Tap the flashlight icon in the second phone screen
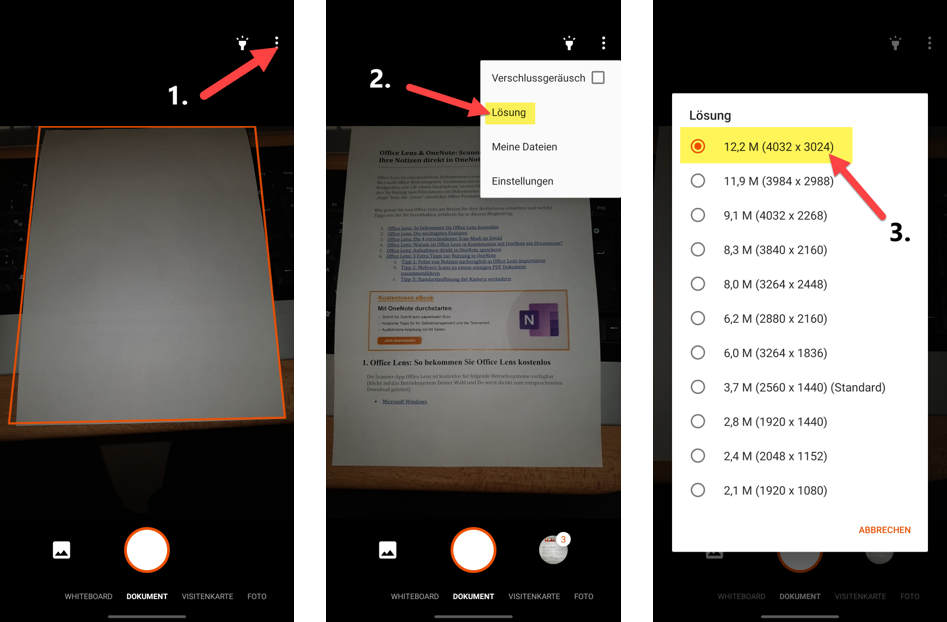The image size is (947, 622). pos(569,43)
